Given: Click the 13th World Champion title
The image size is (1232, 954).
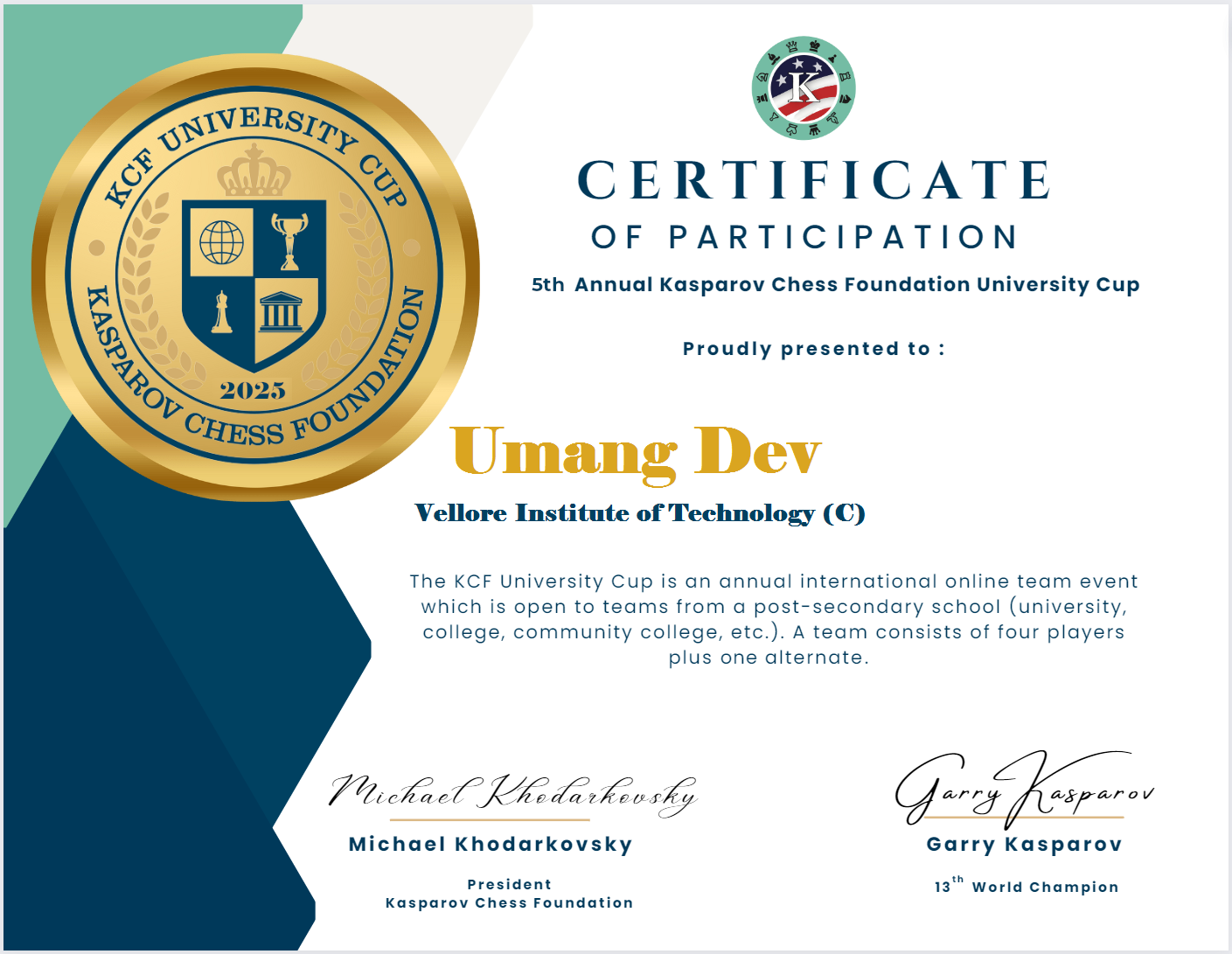Looking at the screenshot, I should pos(1026,886).
